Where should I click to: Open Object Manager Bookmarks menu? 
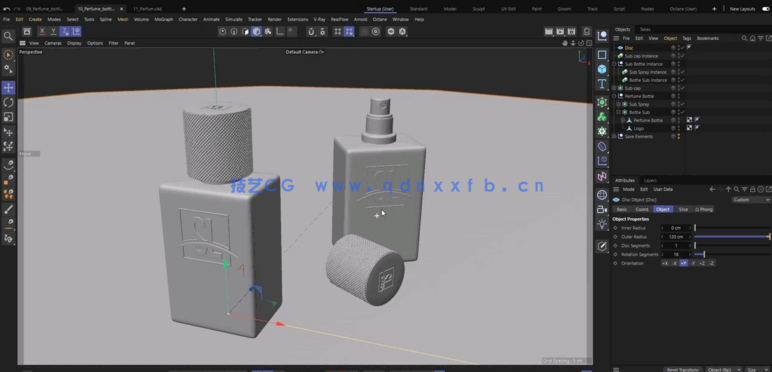[x=708, y=38]
